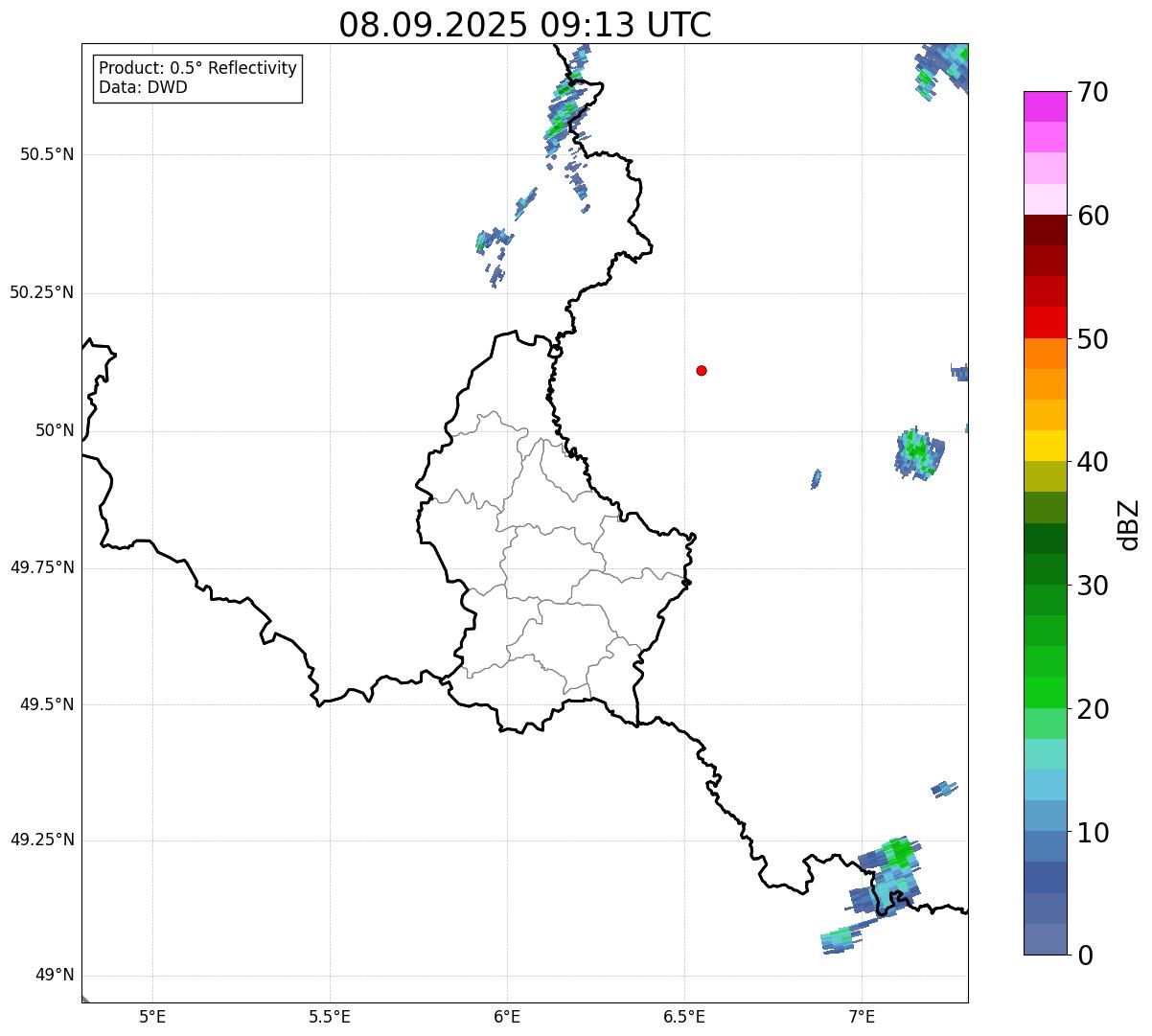Click the colorbar tick label '50'
Image resolution: width=1152 pixels, height=1036 pixels.
[x=1093, y=339]
